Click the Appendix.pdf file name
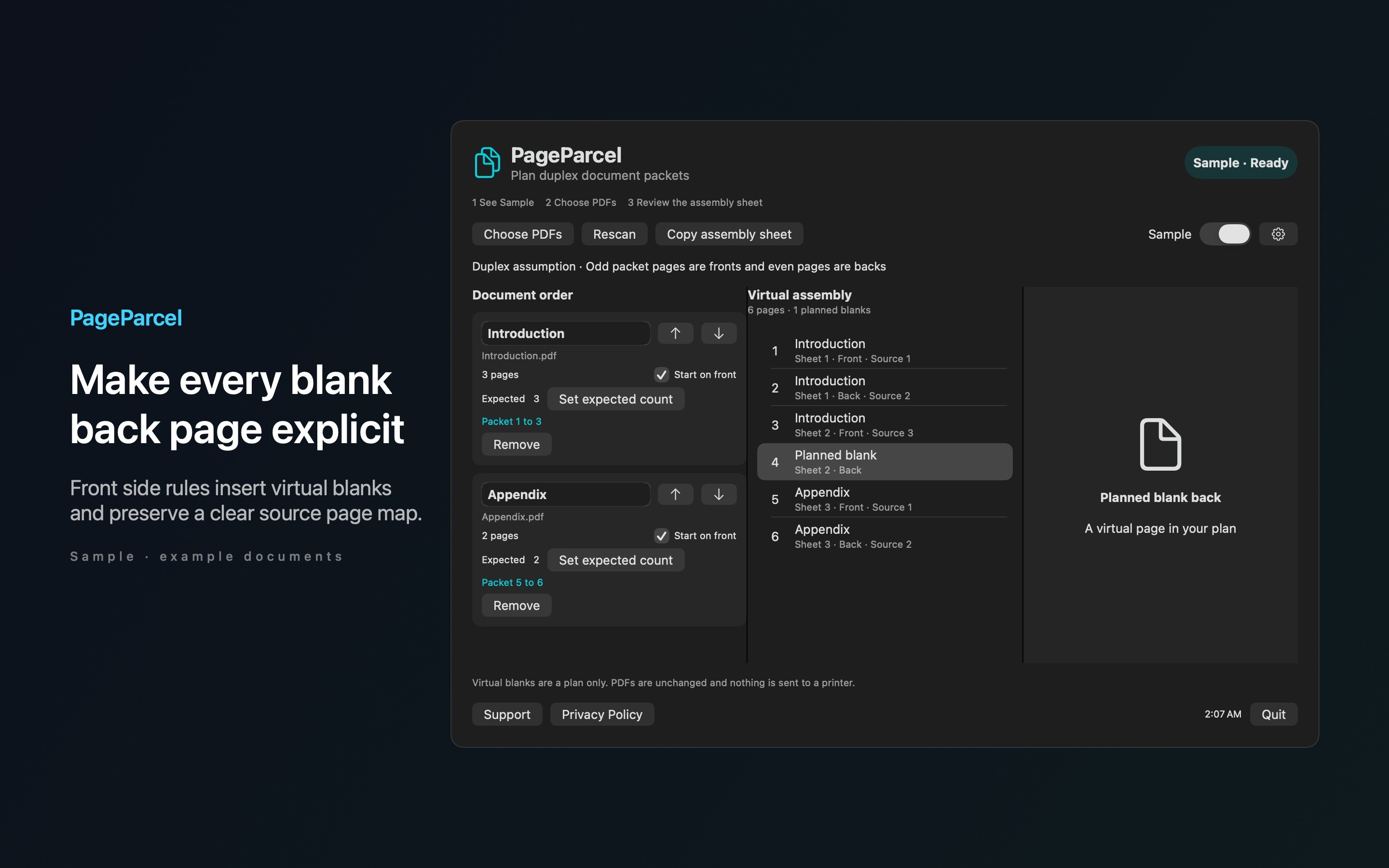Image resolution: width=1389 pixels, height=868 pixels. coord(513,516)
